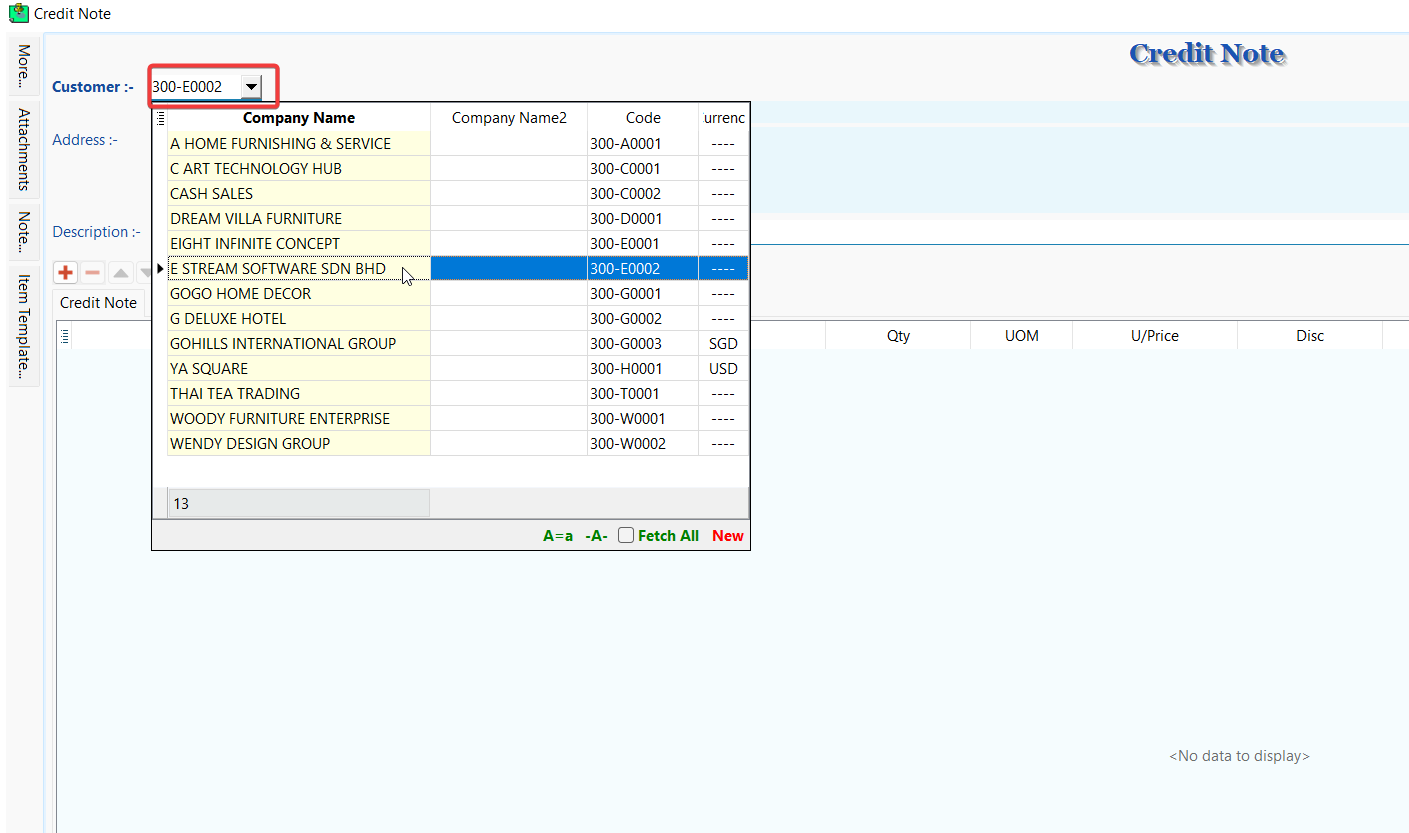Toggle the -A- match option
This screenshot has width=1409, height=833.
[596, 536]
